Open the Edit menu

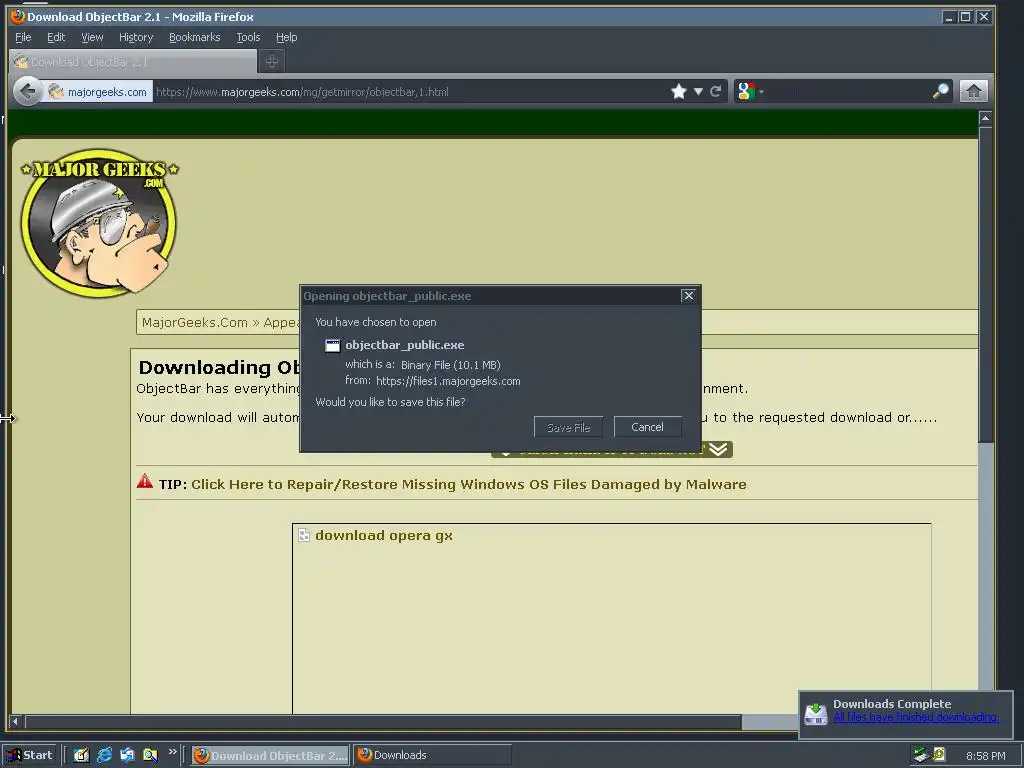(x=56, y=37)
